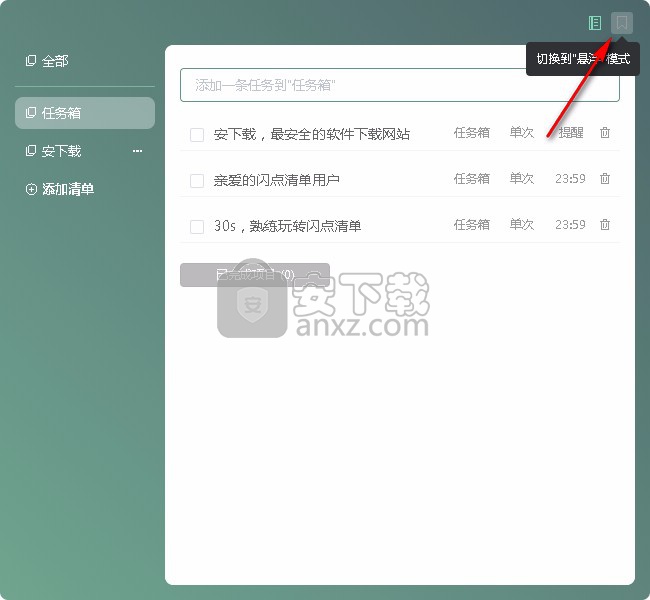Check the box for task 安下载，最安全的软件下载网站

(x=197, y=135)
